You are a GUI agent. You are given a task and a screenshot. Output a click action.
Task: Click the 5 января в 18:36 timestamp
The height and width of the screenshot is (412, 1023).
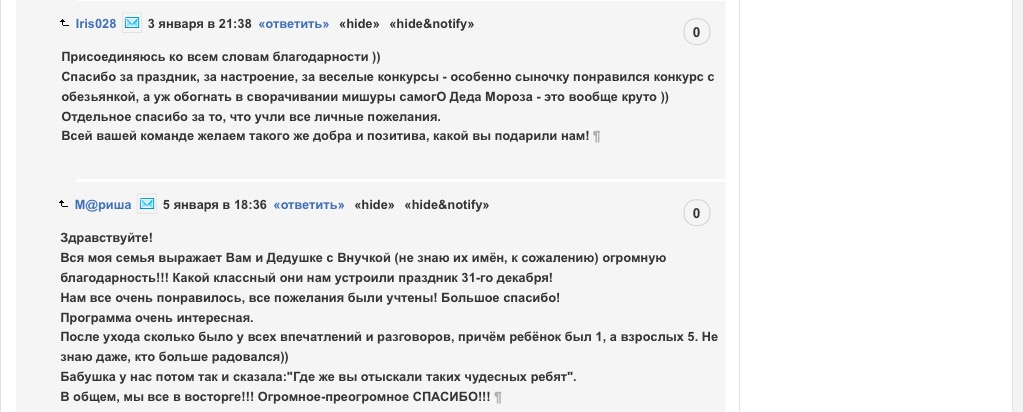point(214,205)
